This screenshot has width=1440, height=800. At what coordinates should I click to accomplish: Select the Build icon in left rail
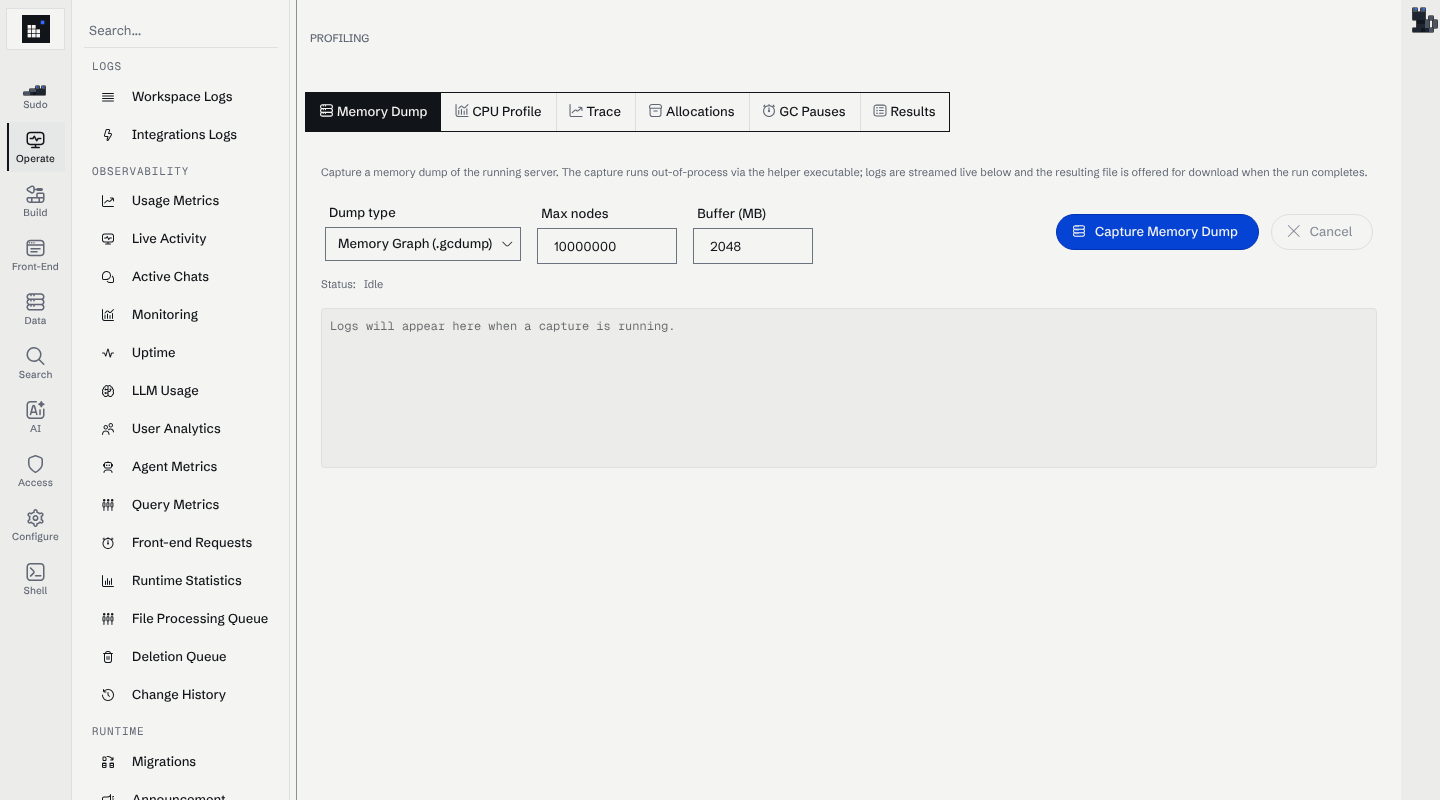point(35,194)
